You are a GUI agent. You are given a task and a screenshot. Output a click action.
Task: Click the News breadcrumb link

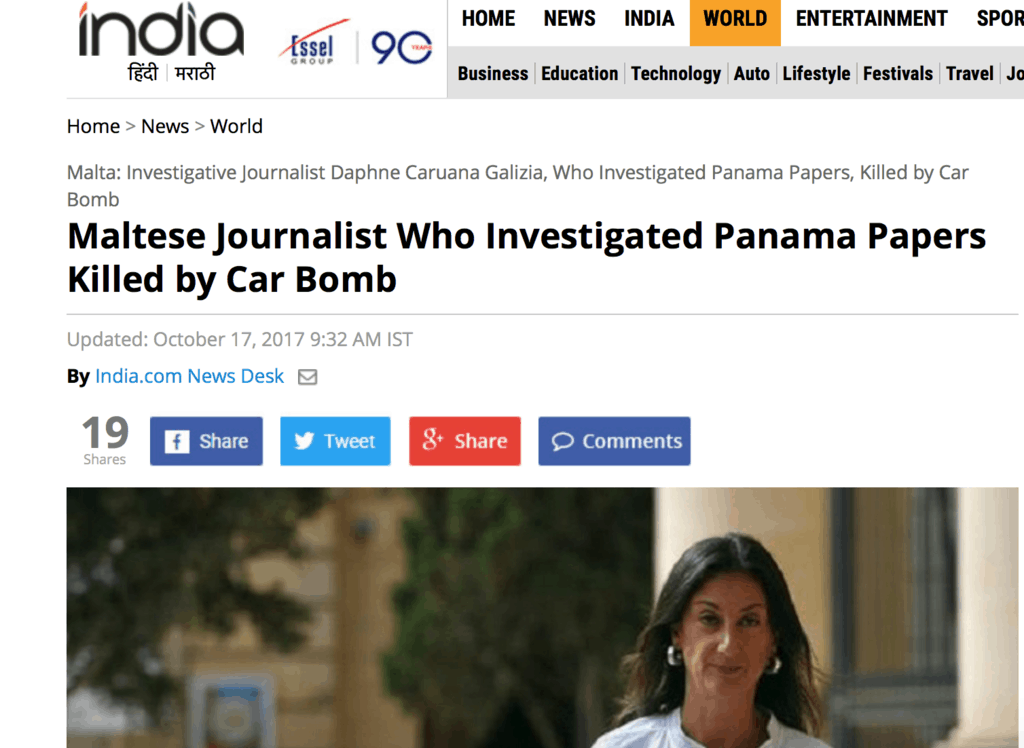click(x=165, y=126)
